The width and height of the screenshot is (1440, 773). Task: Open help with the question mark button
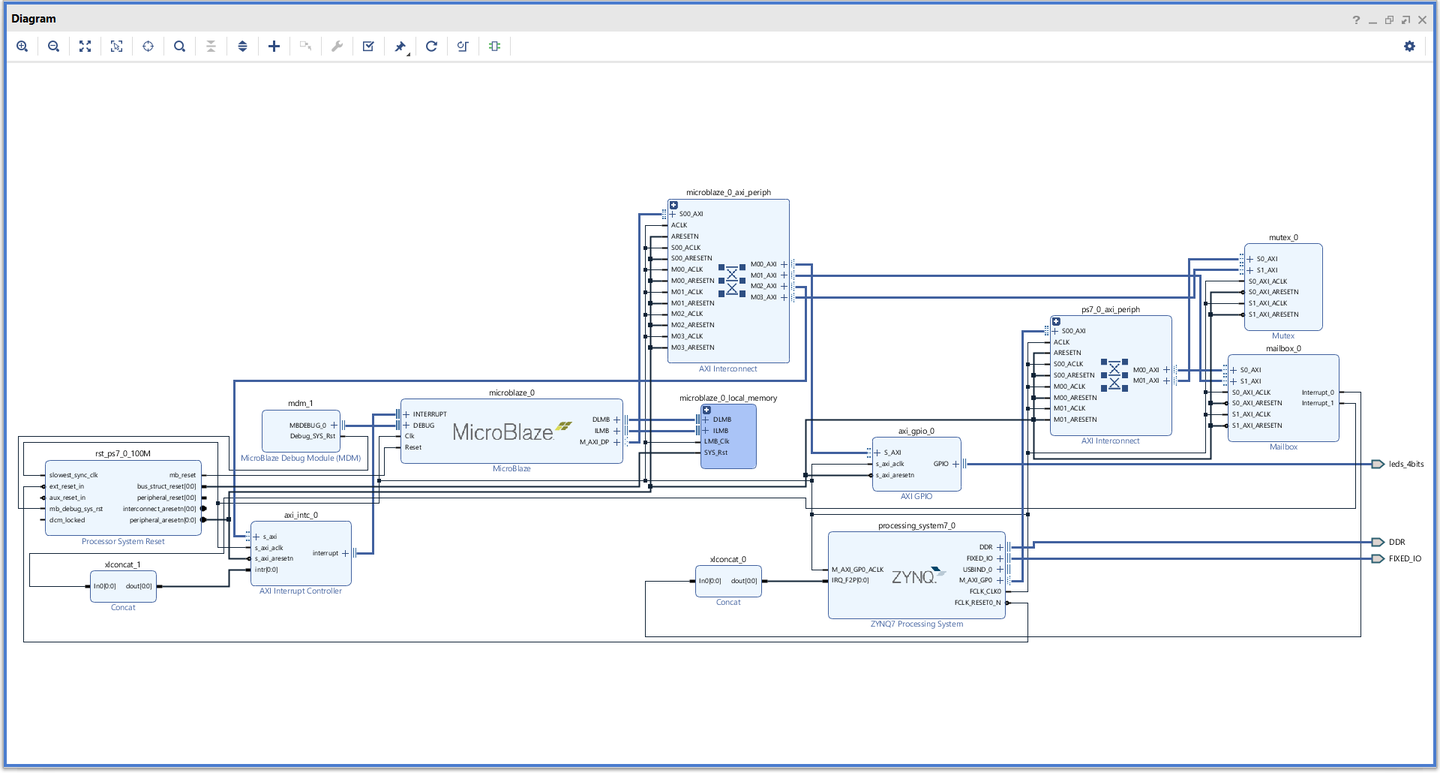pos(1356,19)
